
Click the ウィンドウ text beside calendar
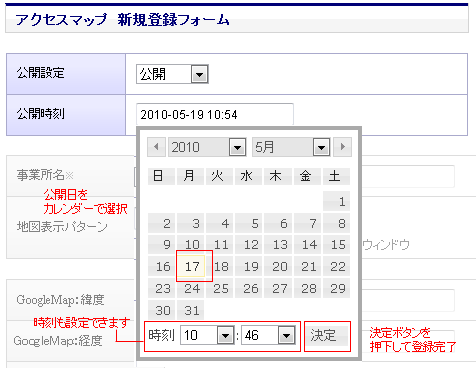tap(386, 245)
